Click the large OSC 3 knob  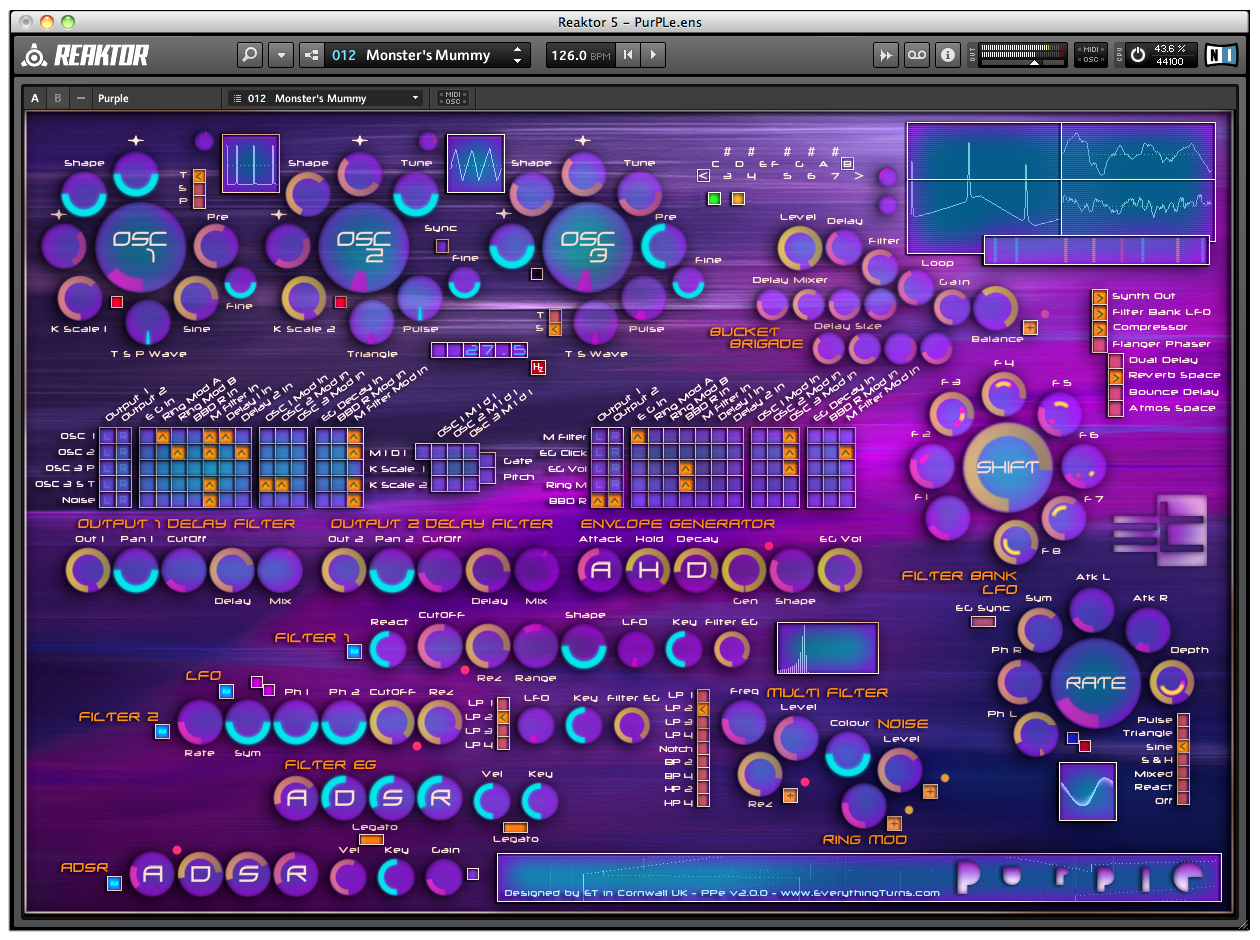point(587,246)
